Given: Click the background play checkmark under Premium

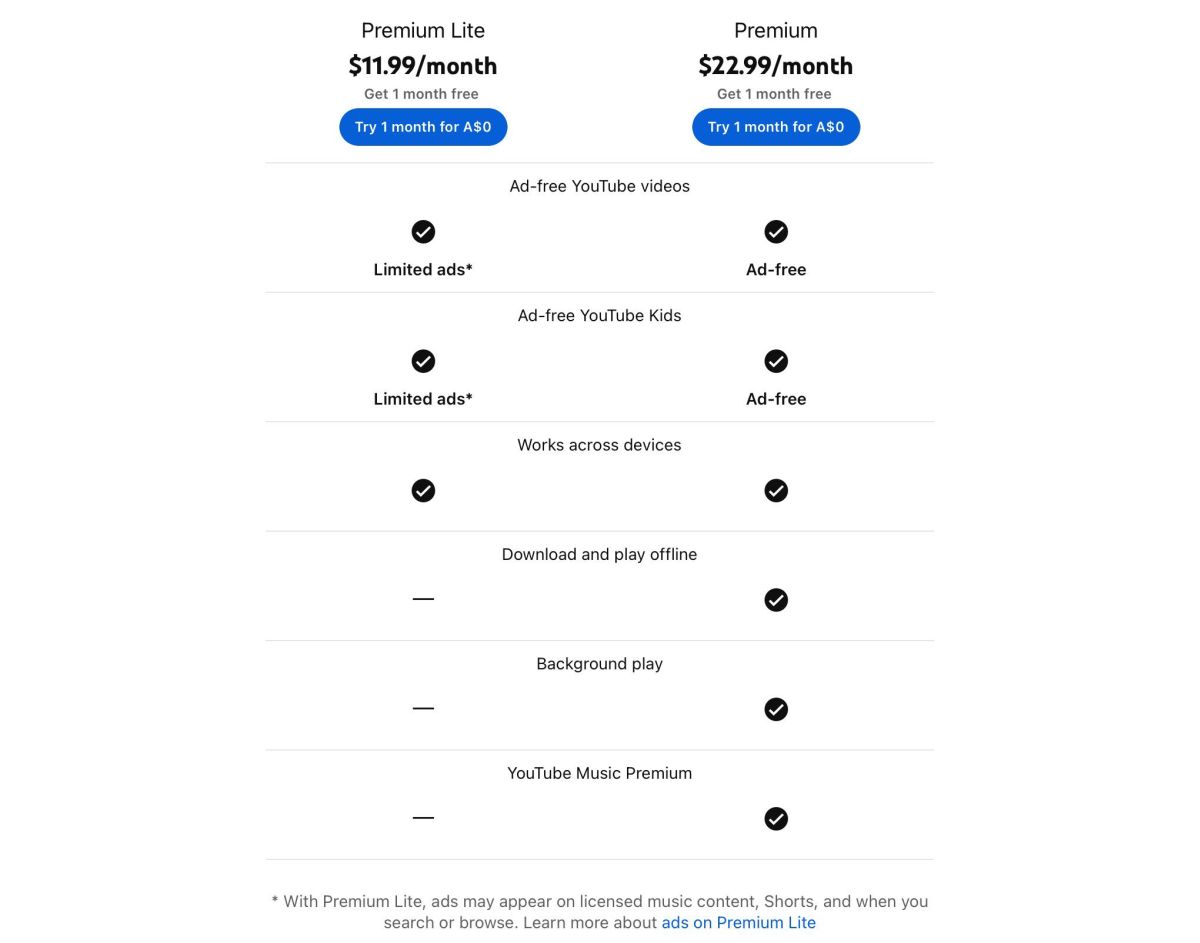Looking at the screenshot, I should 776,709.
